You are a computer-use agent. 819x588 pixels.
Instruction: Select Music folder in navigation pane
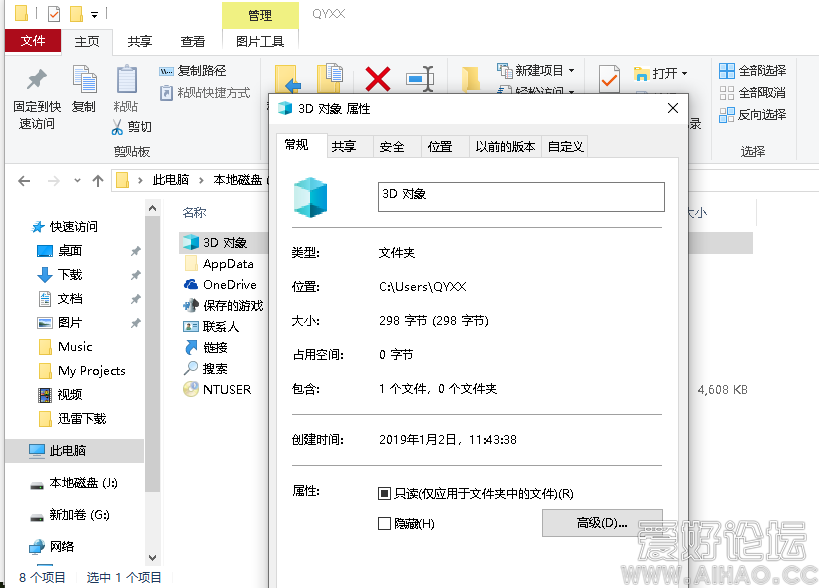point(65,347)
